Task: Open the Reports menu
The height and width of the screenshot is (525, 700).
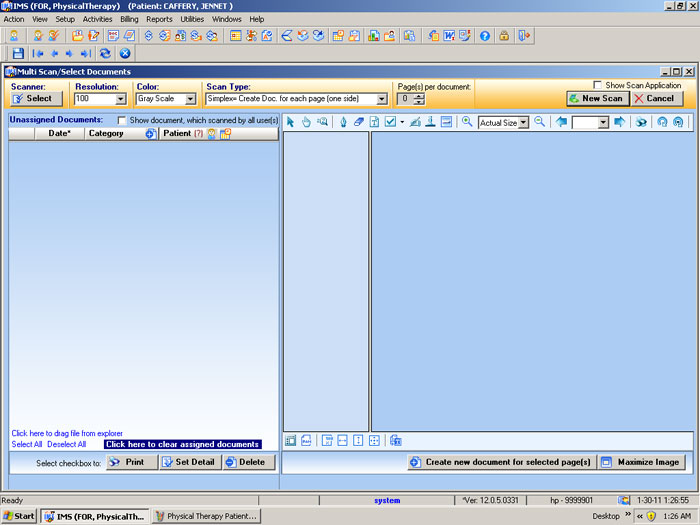Action: pyautogui.click(x=159, y=19)
